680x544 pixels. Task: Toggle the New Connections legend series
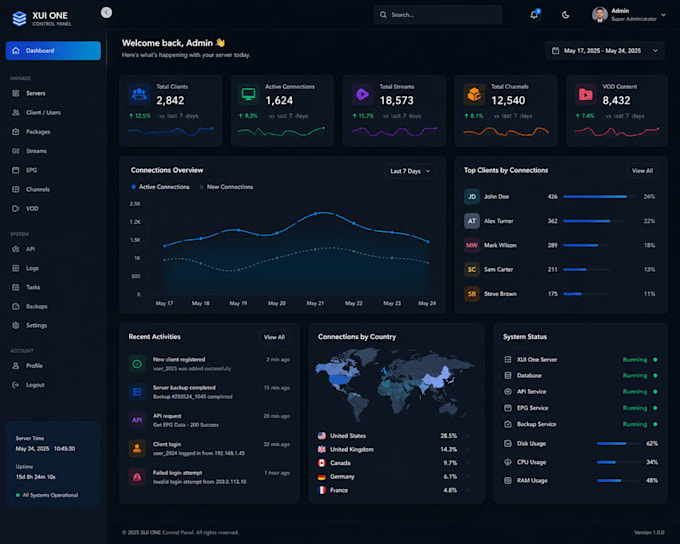pyautogui.click(x=226, y=187)
